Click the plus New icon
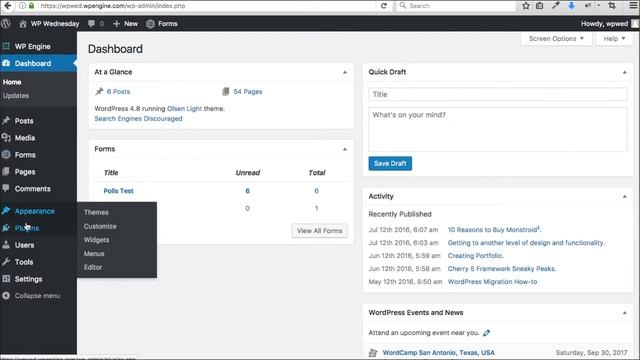The image size is (640, 360). coord(116,24)
